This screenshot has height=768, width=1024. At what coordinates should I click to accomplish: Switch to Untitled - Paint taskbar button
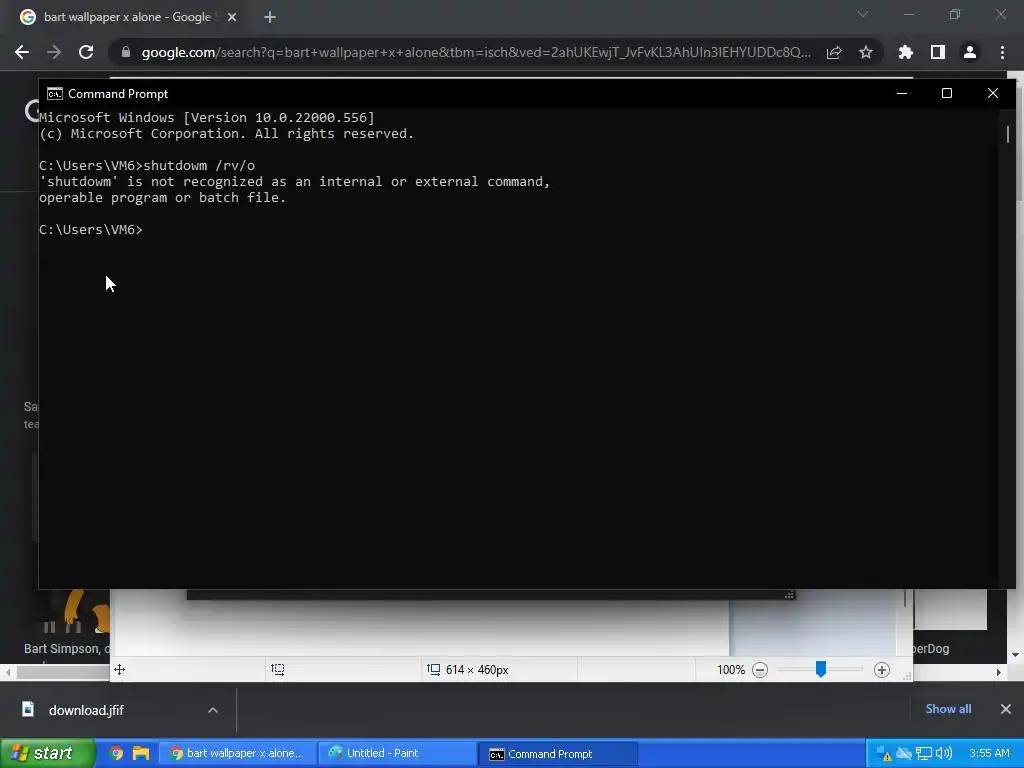[397, 754]
